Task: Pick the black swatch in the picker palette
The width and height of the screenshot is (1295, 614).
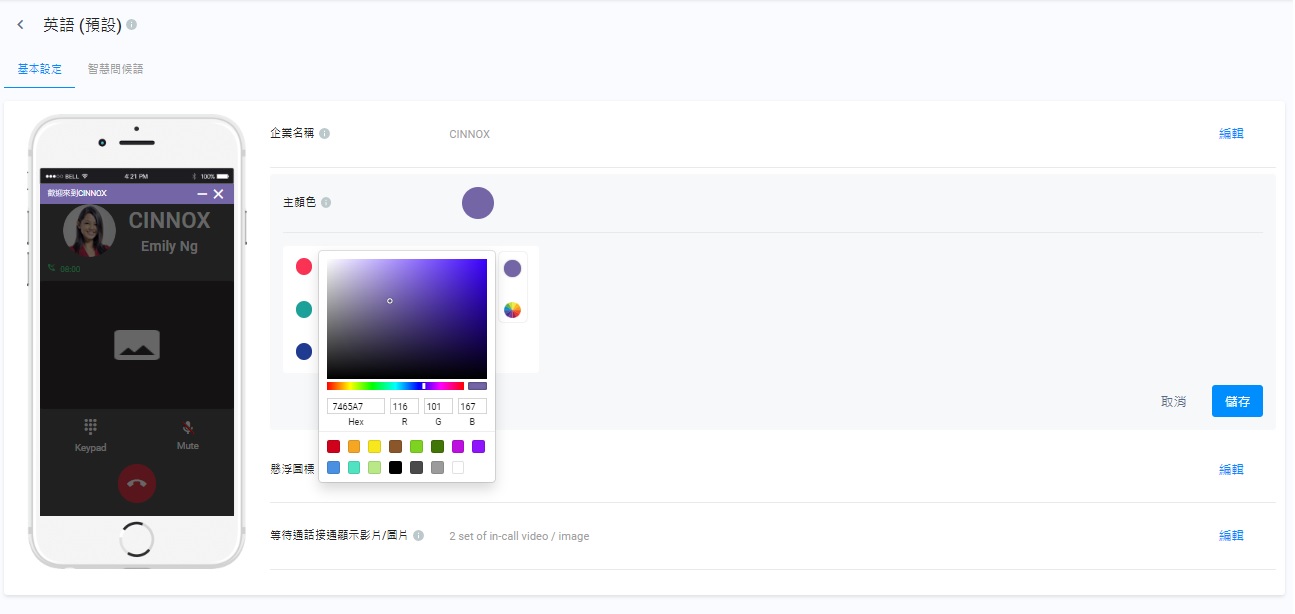Action: pyautogui.click(x=395, y=467)
